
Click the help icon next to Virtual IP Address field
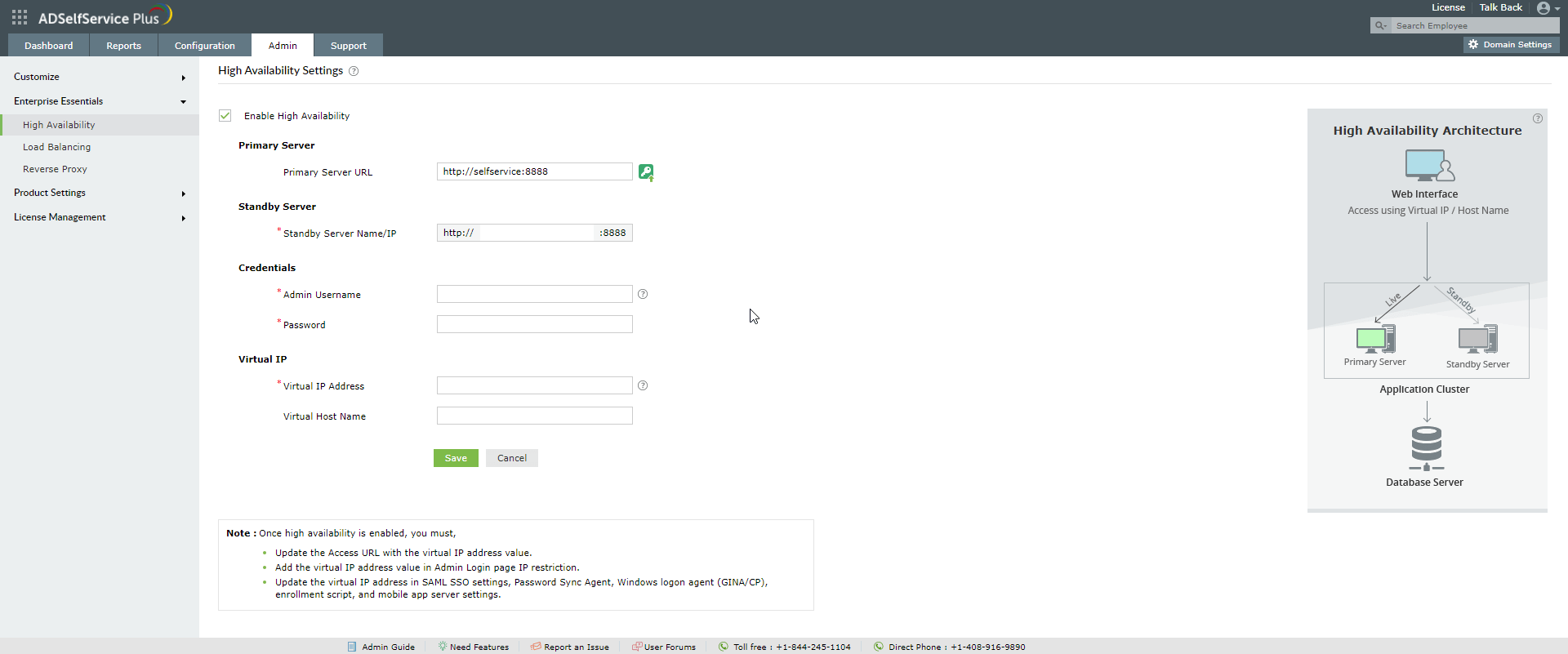click(643, 385)
